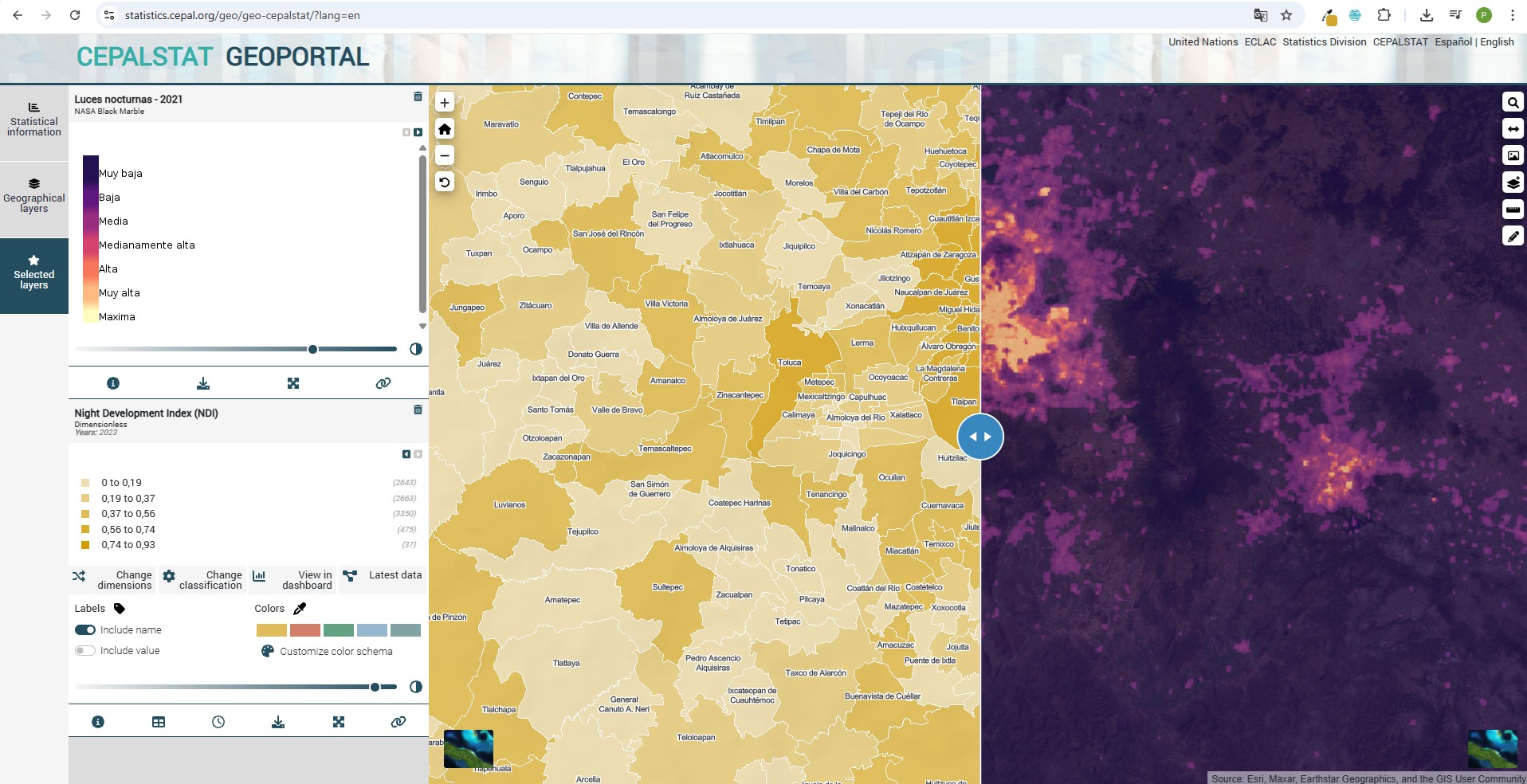Switch language to Español
Screen dimensions: 1527x784
(1453, 42)
